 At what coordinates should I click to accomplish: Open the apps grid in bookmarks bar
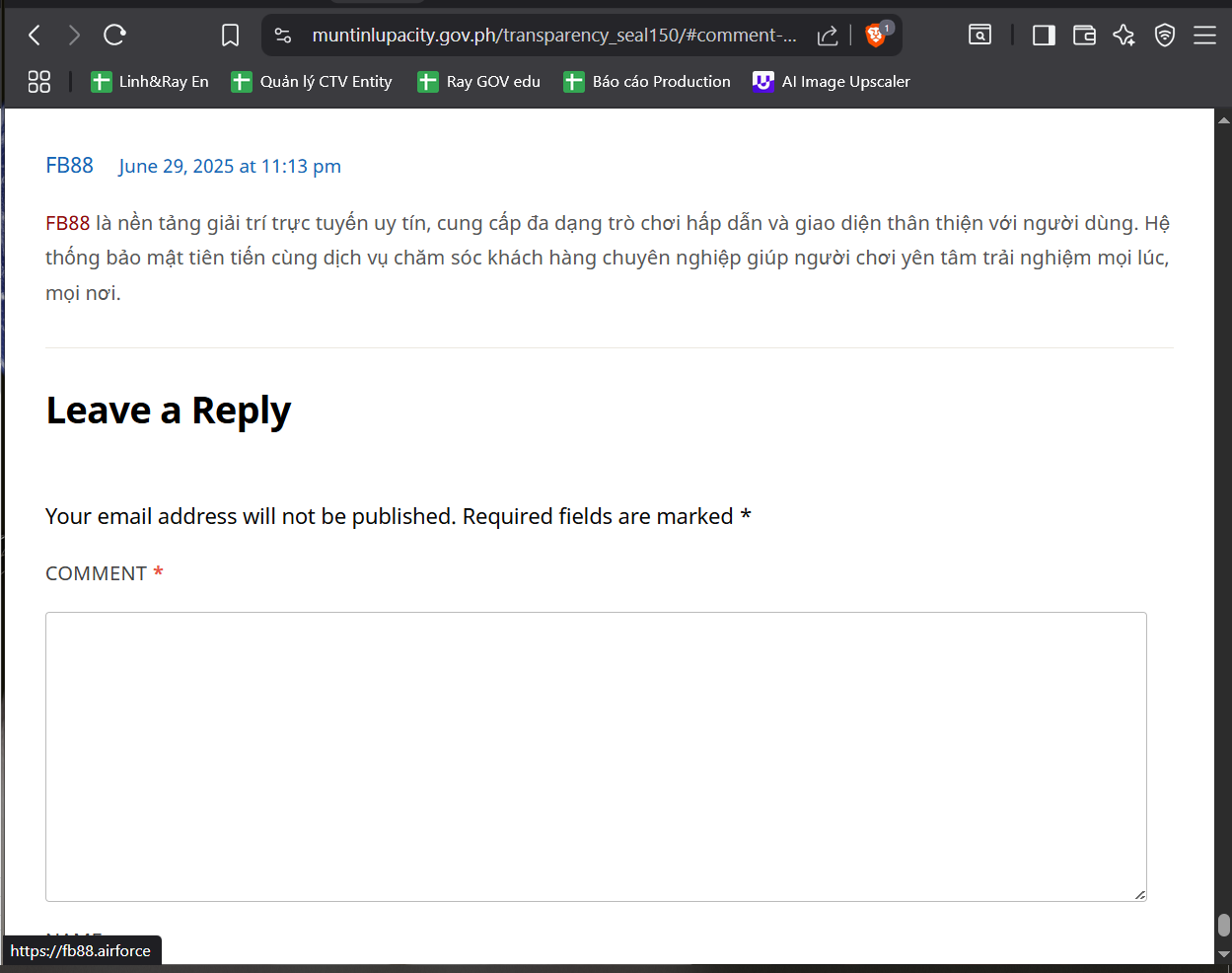pos(39,82)
